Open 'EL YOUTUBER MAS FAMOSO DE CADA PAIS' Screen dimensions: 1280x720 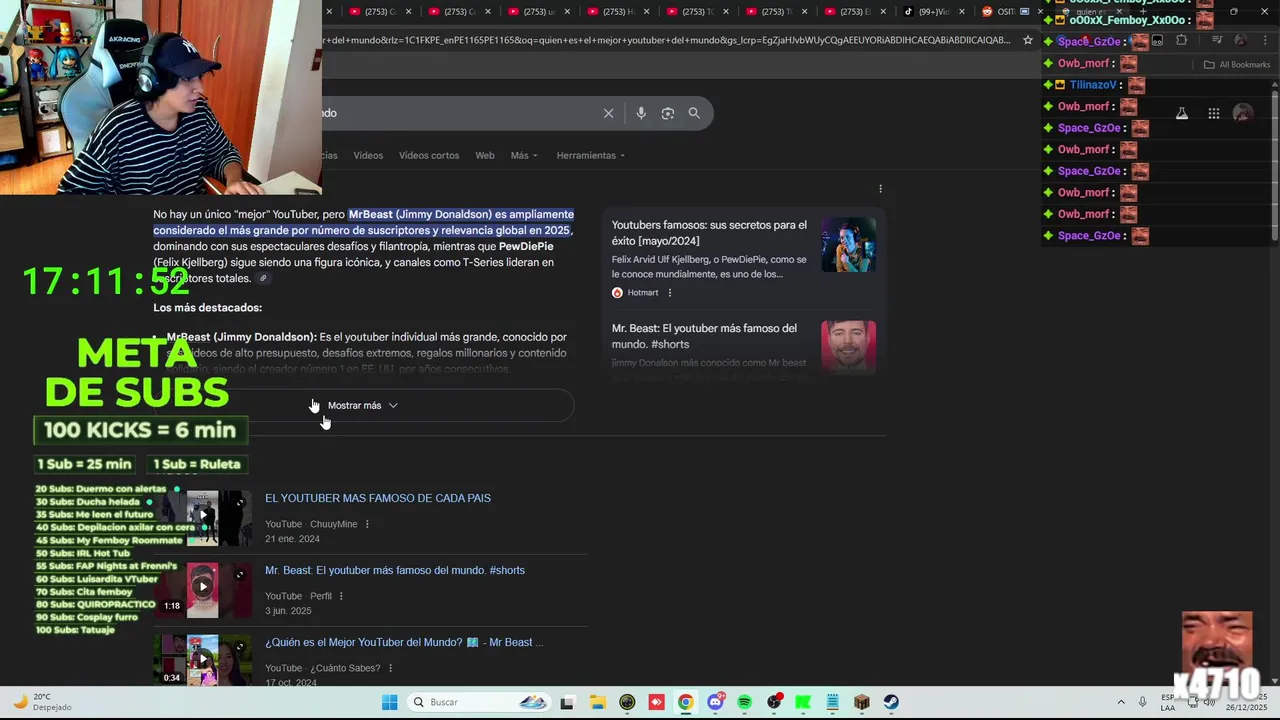[x=378, y=498]
